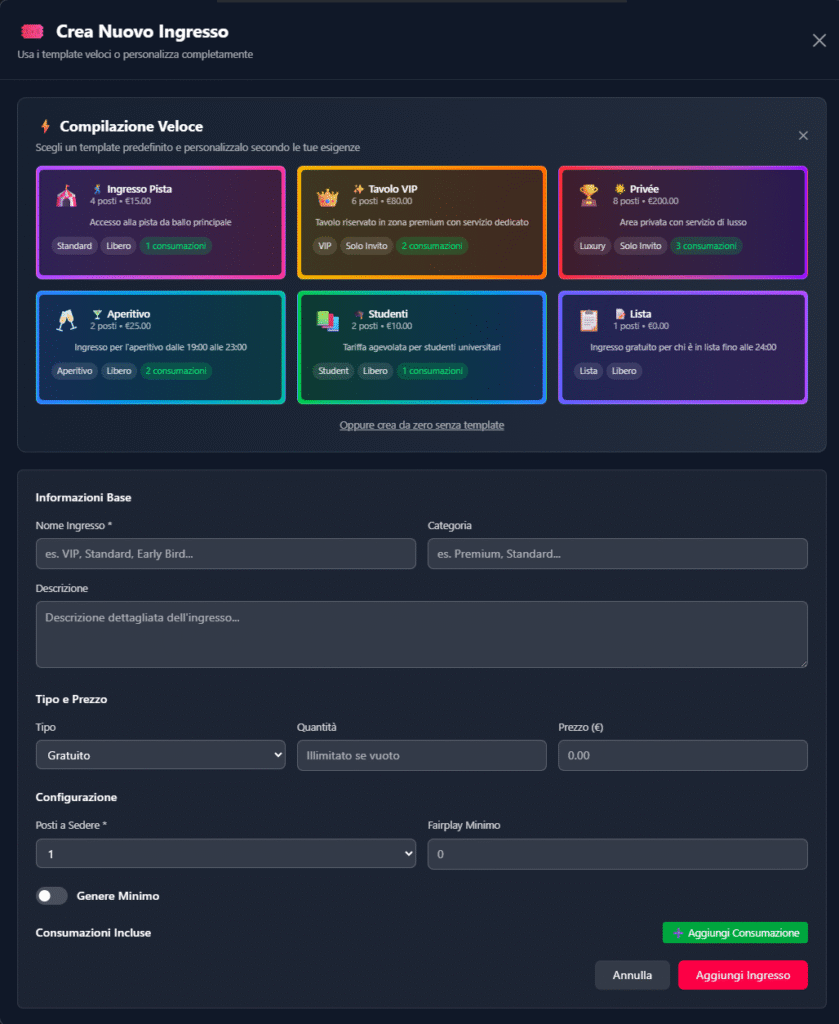The height and width of the screenshot is (1024, 839).
Task: Click the lightning bolt Compilazione Veloce icon
Action: (45, 127)
